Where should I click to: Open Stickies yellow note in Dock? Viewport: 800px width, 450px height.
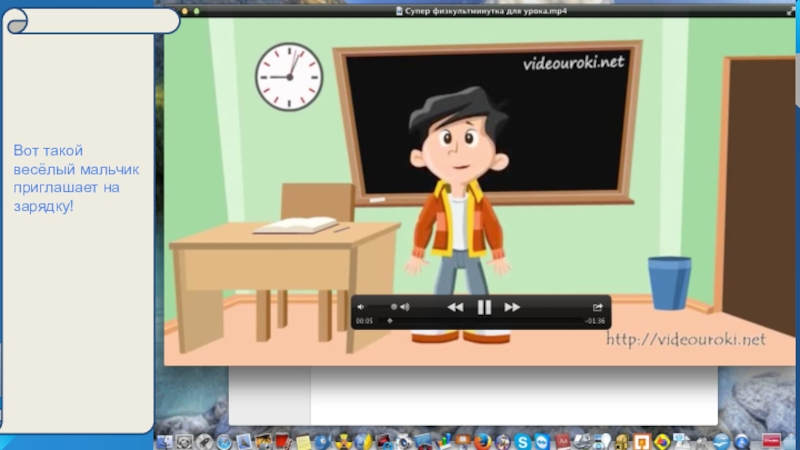pos(302,441)
